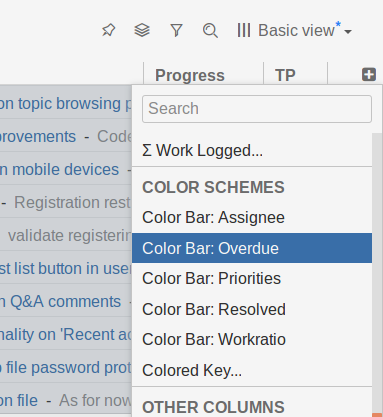
Task: Open the Basic view menu label
Action: [296, 31]
